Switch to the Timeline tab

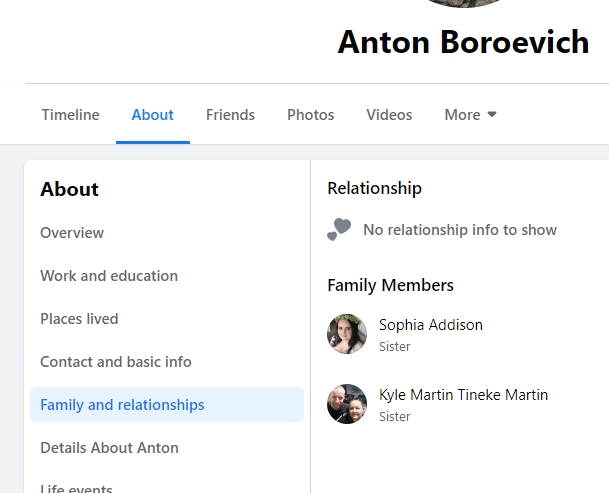70,115
